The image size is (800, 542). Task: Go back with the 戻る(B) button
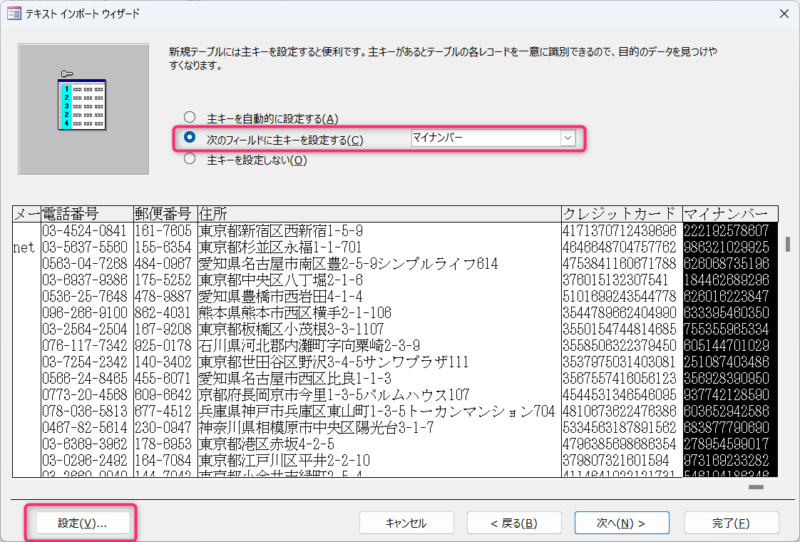click(x=514, y=523)
